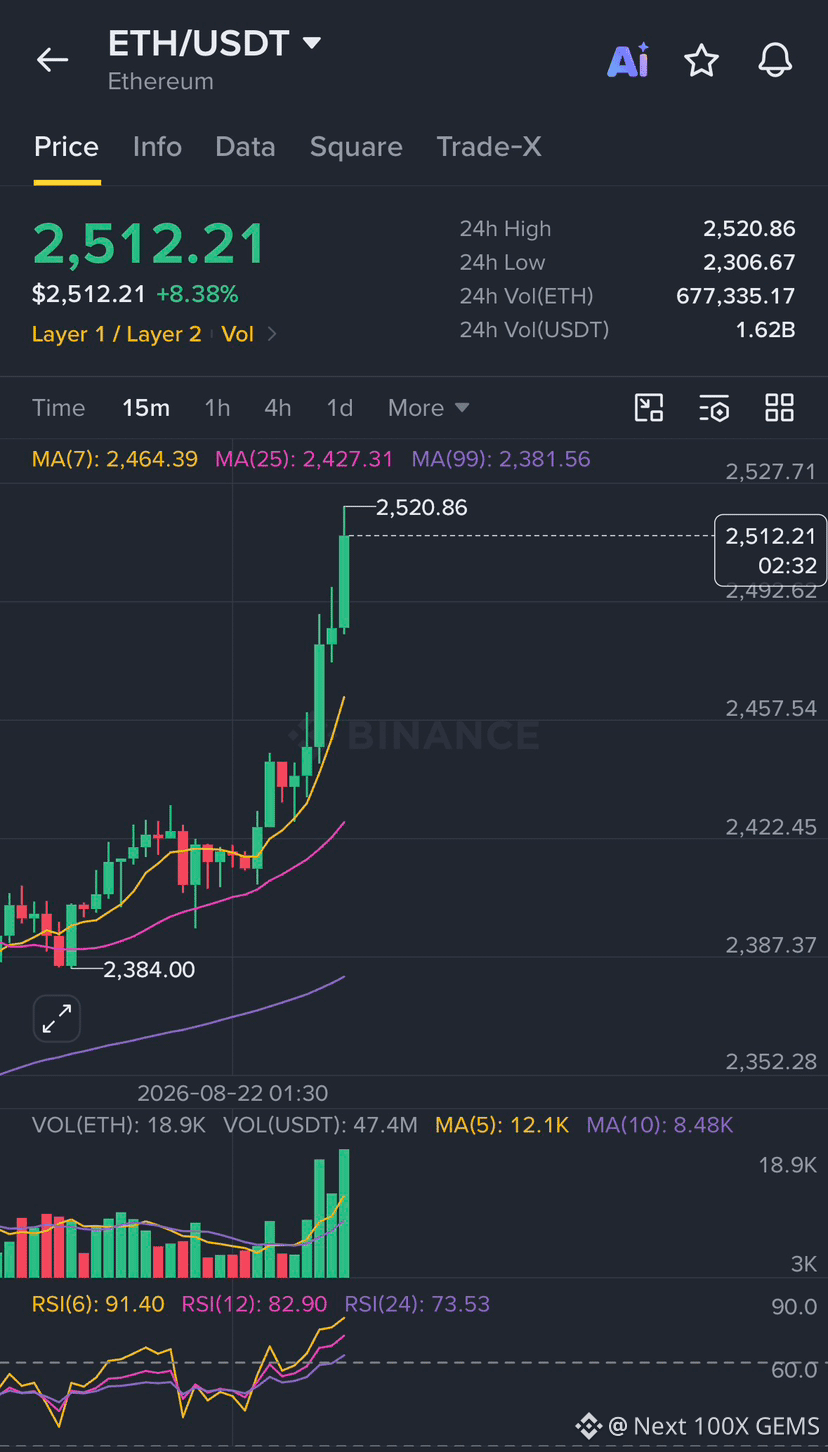Open the chart indicator settings icon

click(714, 408)
